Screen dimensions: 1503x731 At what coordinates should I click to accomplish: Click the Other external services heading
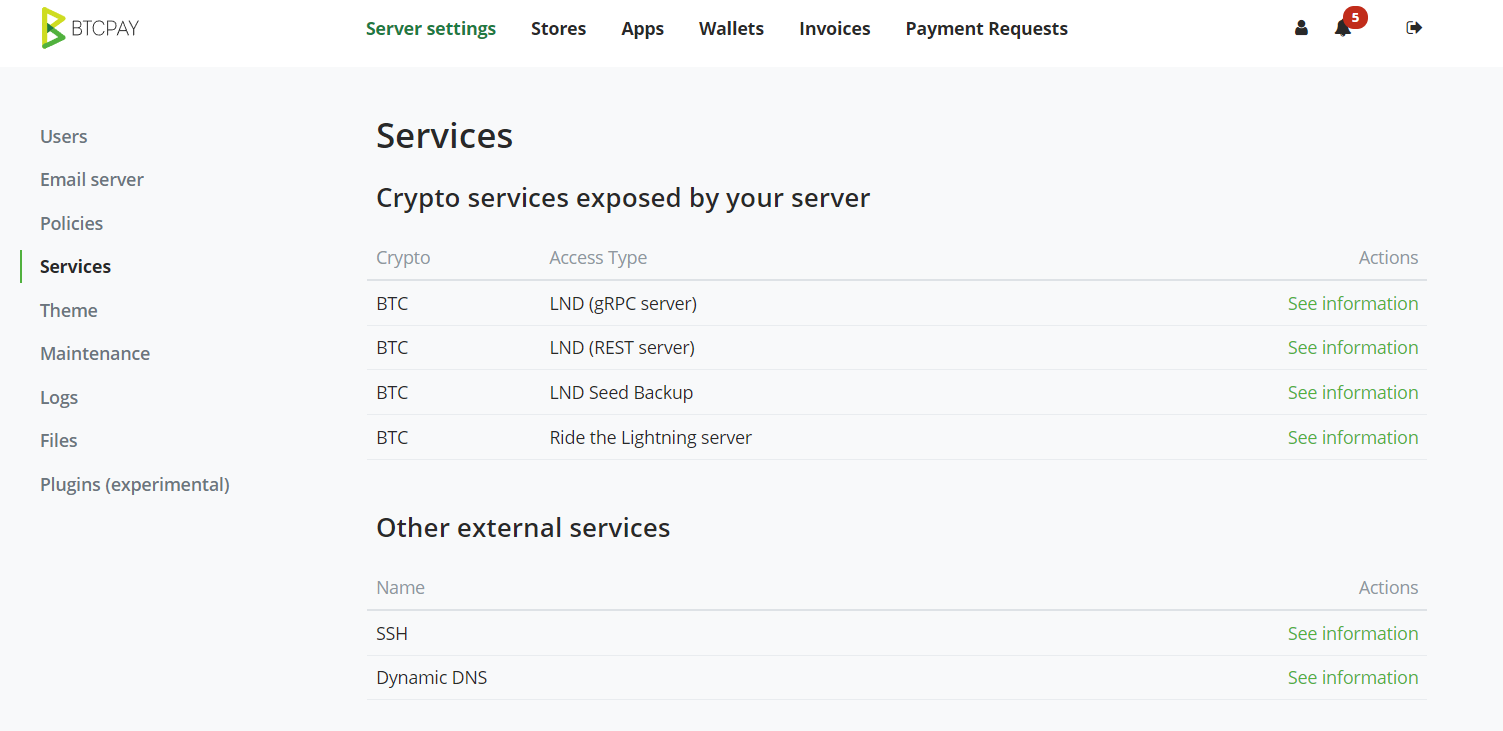coord(523,527)
